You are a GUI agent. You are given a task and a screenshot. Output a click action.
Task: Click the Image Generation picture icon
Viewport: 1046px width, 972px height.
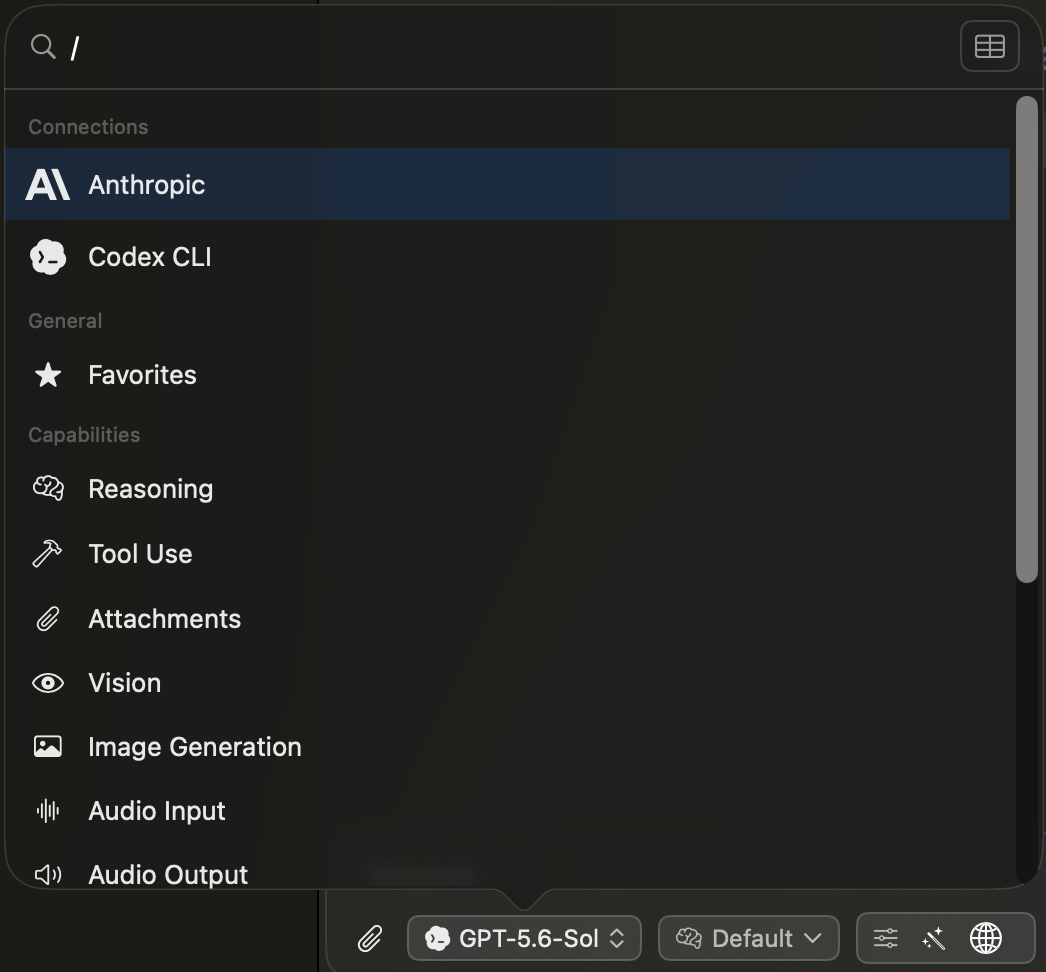[48, 747]
